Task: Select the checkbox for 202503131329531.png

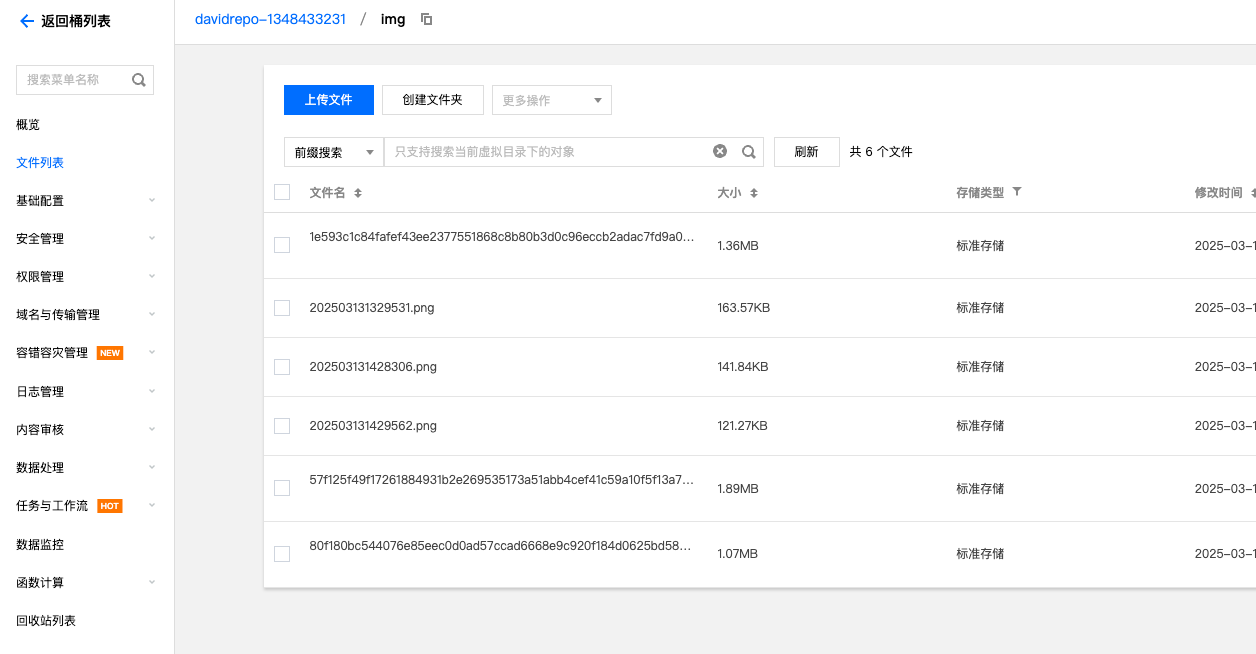Action: pos(282,308)
